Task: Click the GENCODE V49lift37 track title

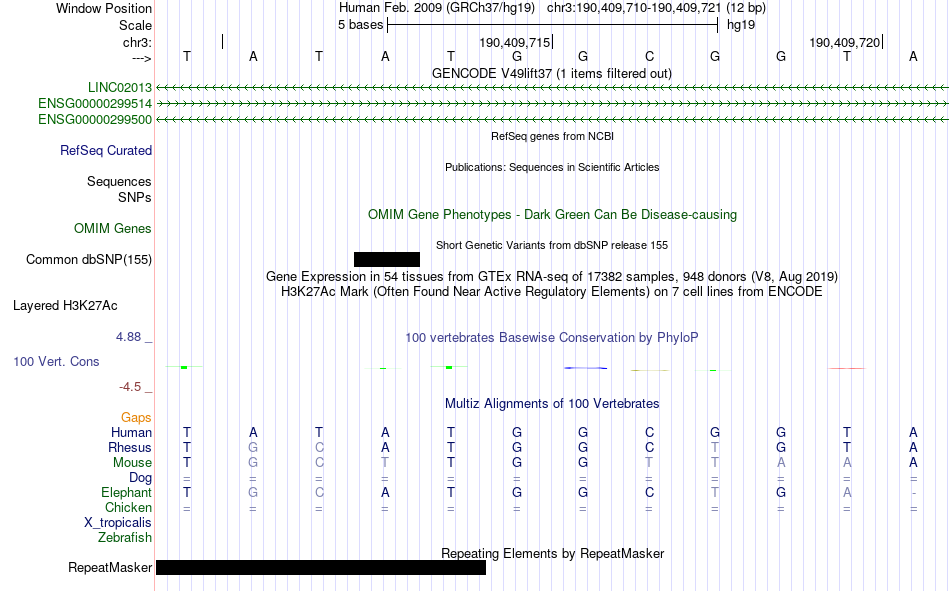Action: coord(551,73)
